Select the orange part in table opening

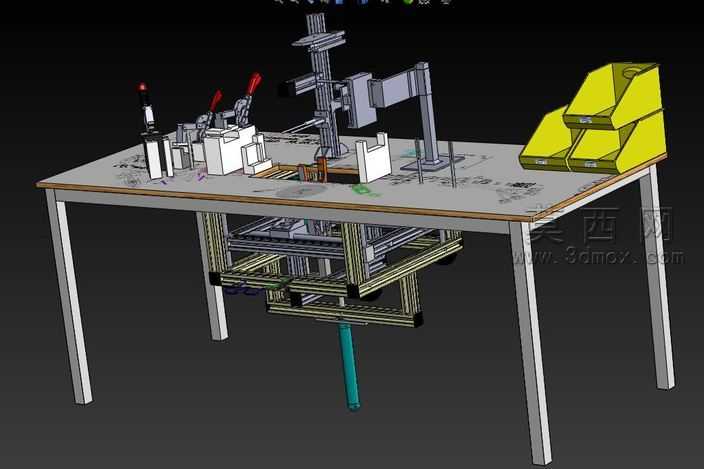coord(312,171)
